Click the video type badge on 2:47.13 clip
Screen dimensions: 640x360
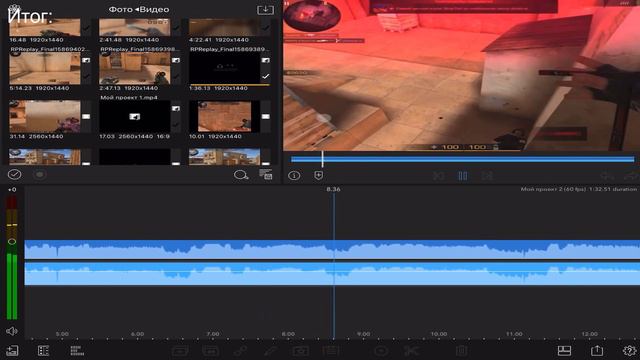coord(176,60)
